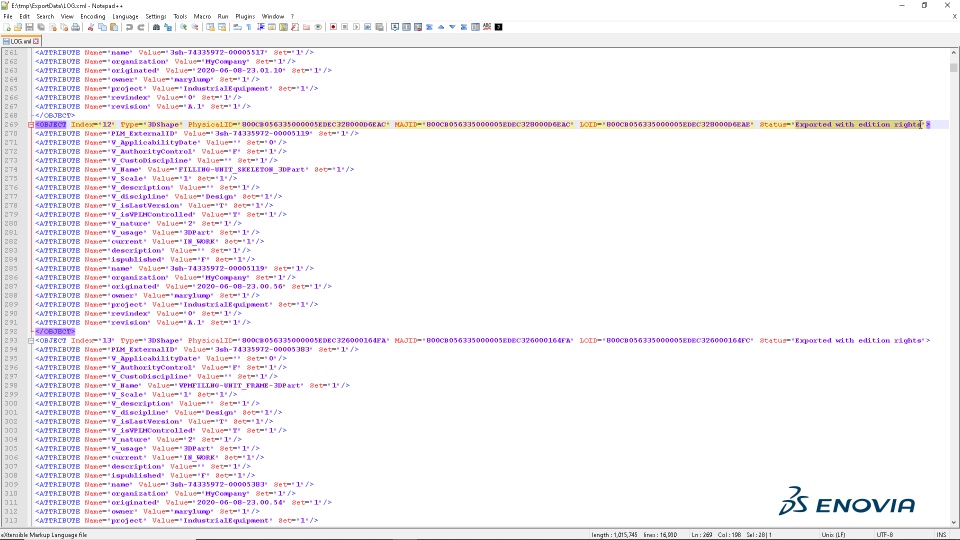This screenshot has width=960, height=540.
Task: Click the INS status bar indicator
Action: (x=941, y=534)
